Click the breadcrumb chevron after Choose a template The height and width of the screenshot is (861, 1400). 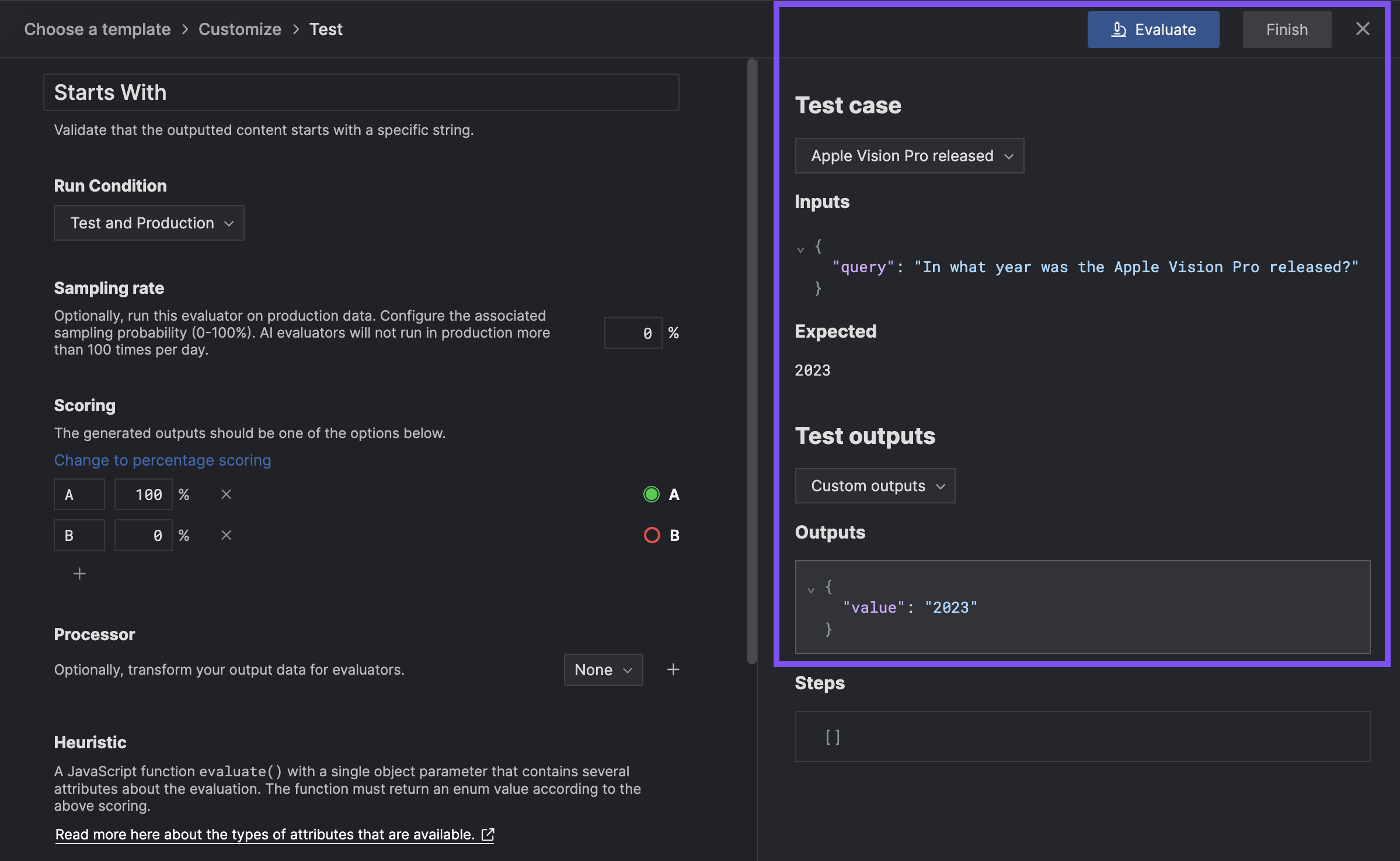tap(185, 29)
